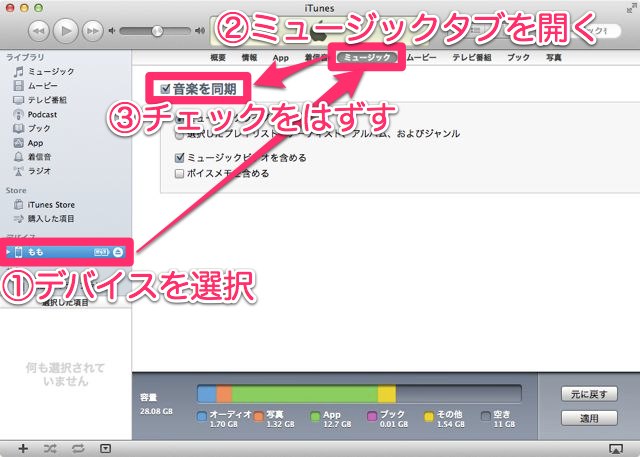Image resolution: width=640 pixels, height=457 pixels.
Task: Select the selected playlists, artists, albums and genres radio button
Action: pos(179,135)
